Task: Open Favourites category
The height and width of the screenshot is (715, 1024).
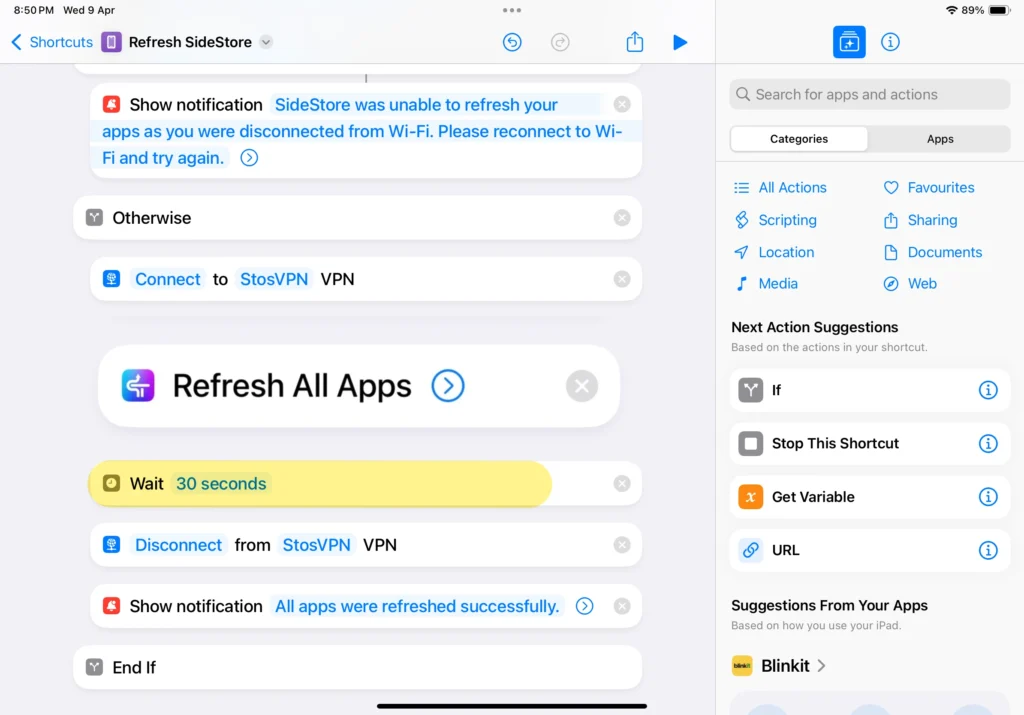Action: [929, 188]
